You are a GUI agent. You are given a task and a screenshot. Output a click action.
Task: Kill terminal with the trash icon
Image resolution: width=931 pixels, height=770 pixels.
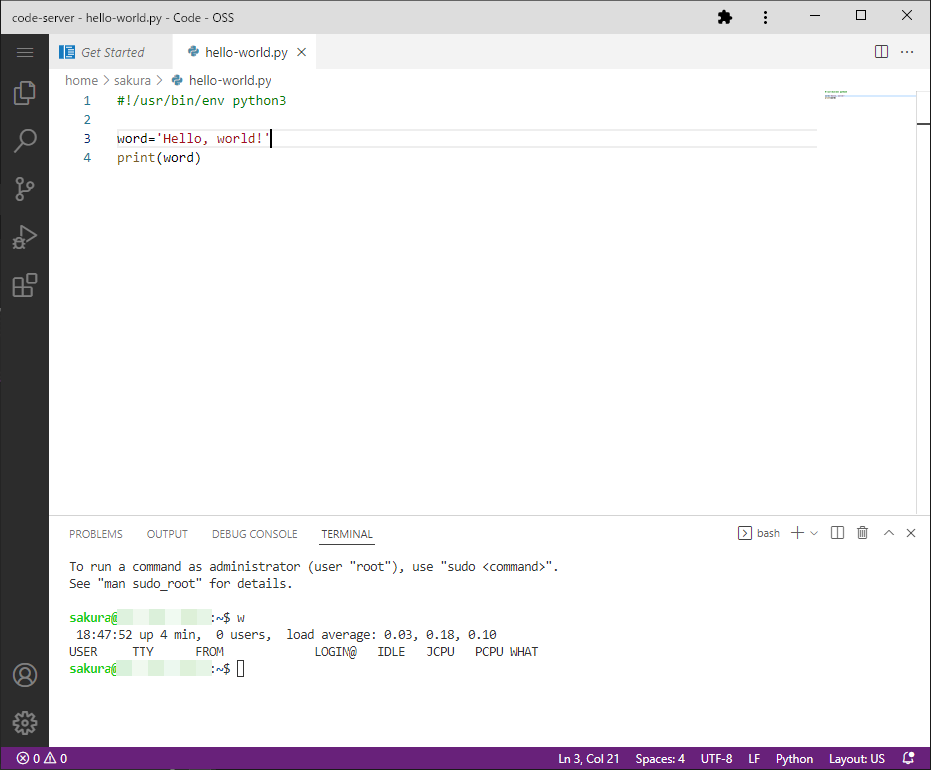(862, 533)
